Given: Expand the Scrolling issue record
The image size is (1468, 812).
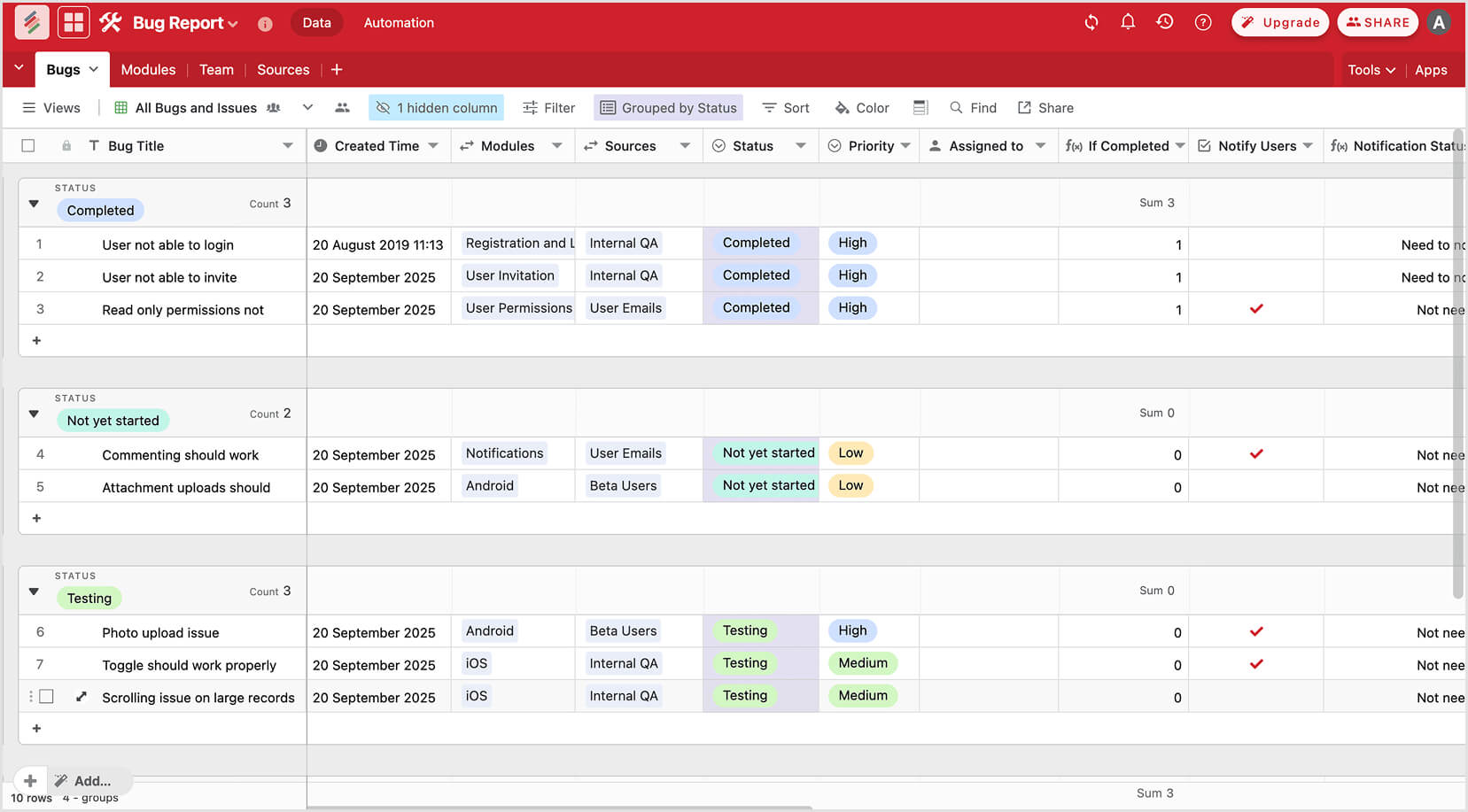Looking at the screenshot, I should (x=81, y=697).
